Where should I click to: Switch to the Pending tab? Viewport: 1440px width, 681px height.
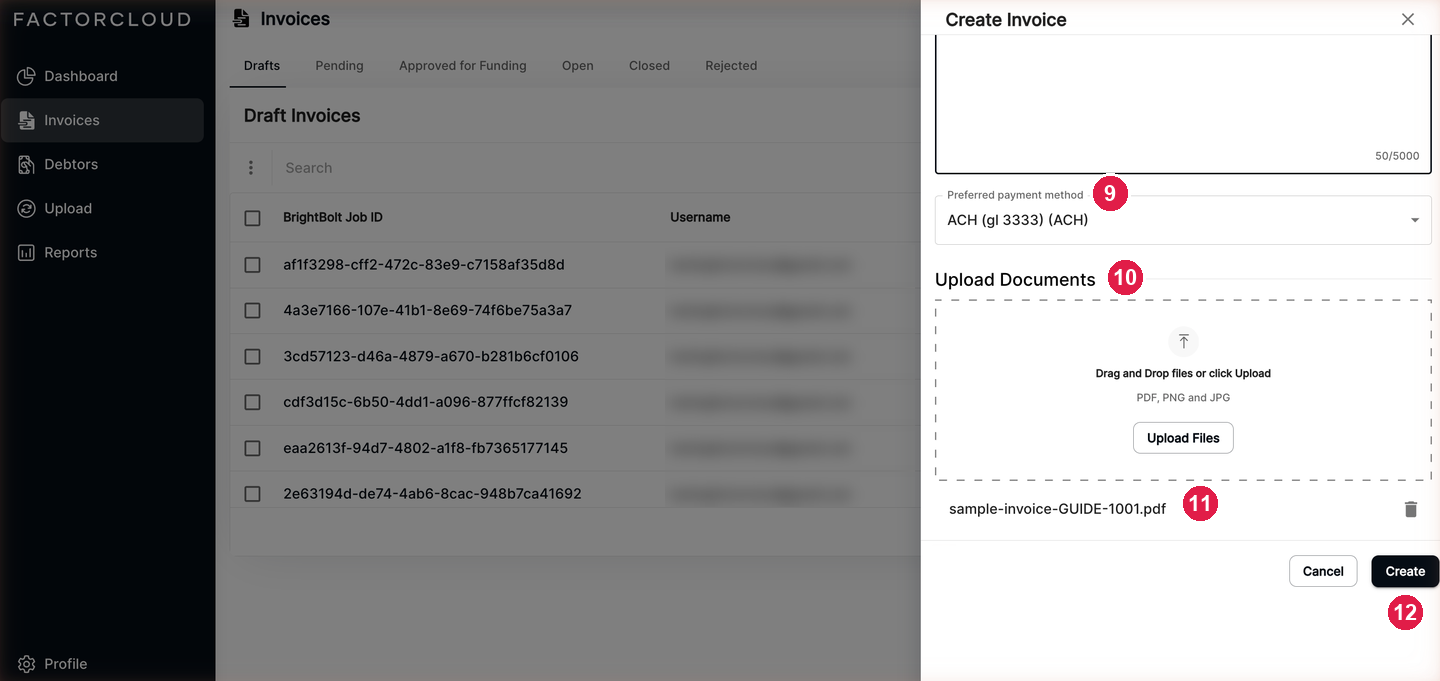click(339, 65)
